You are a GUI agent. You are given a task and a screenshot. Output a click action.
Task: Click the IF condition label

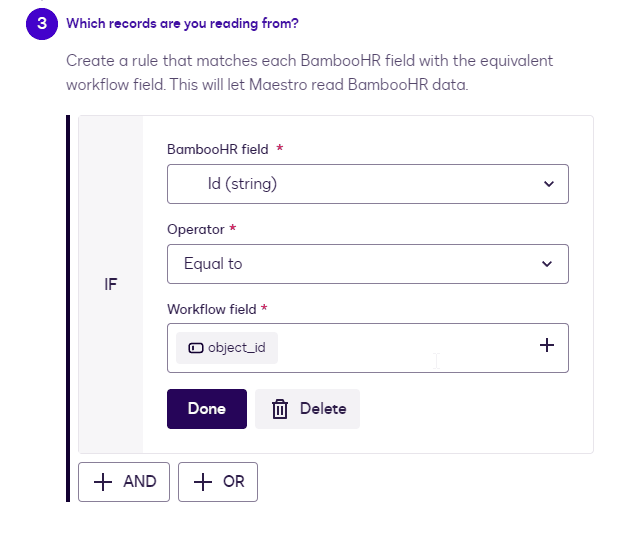click(111, 284)
